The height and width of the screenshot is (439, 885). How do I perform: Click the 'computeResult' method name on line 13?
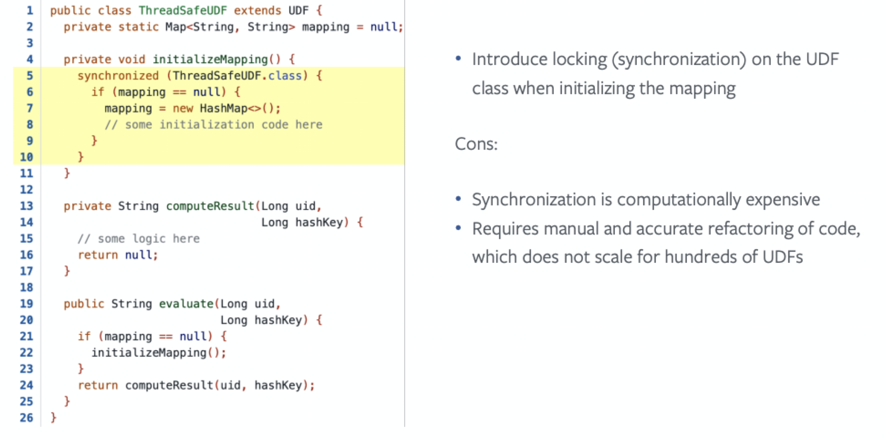click(210, 206)
